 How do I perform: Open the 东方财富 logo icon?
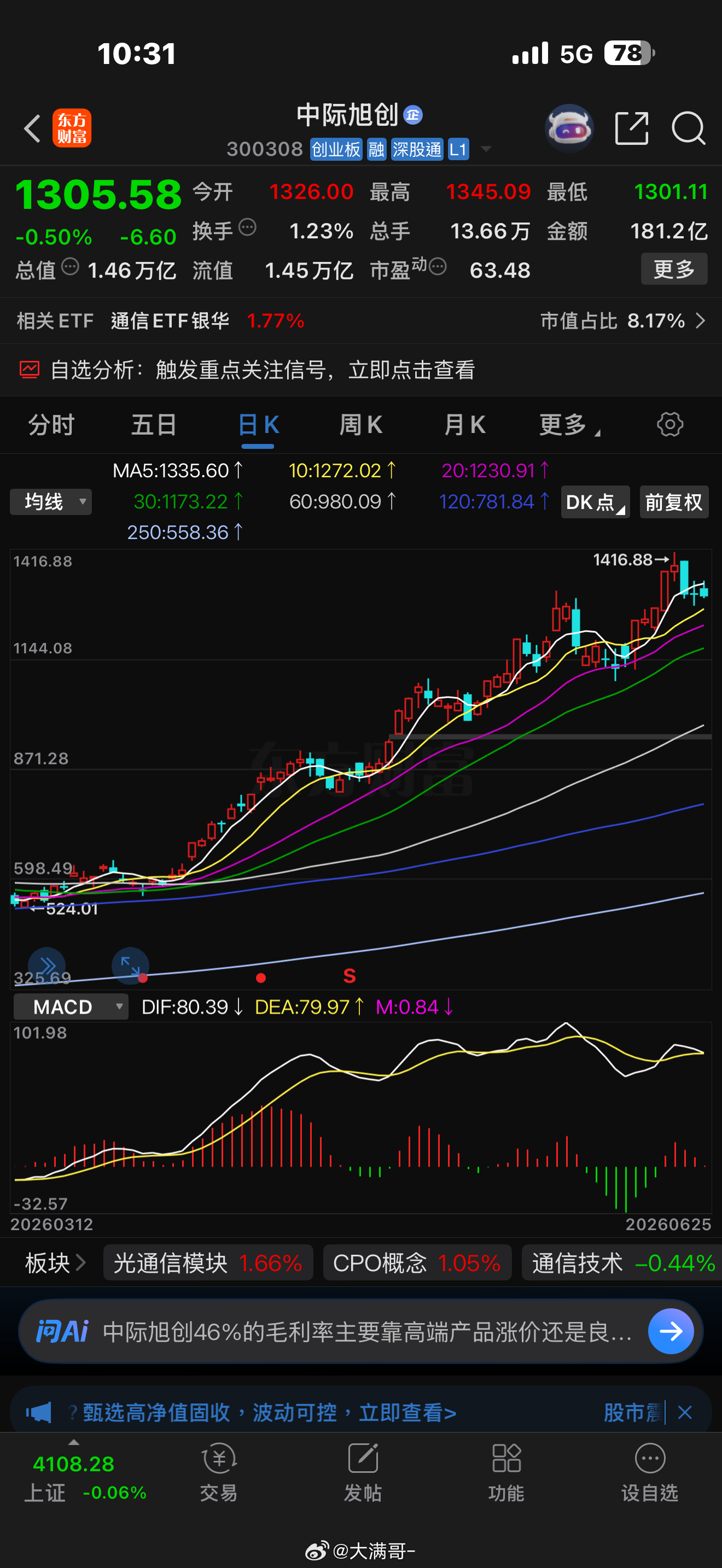coord(72,128)
